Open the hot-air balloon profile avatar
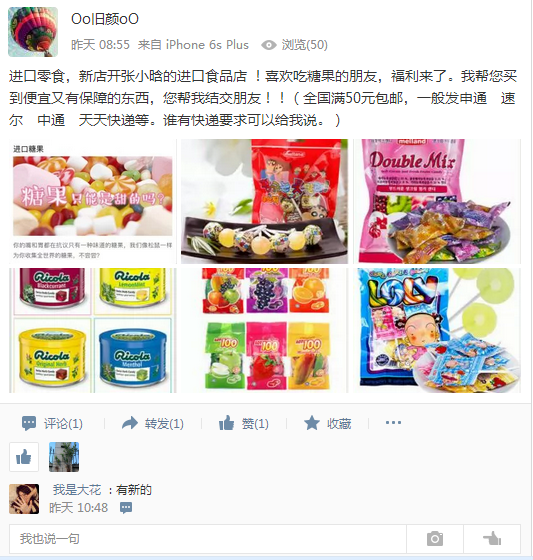Viewport: 533px width, 560px height. pos(33,32)
